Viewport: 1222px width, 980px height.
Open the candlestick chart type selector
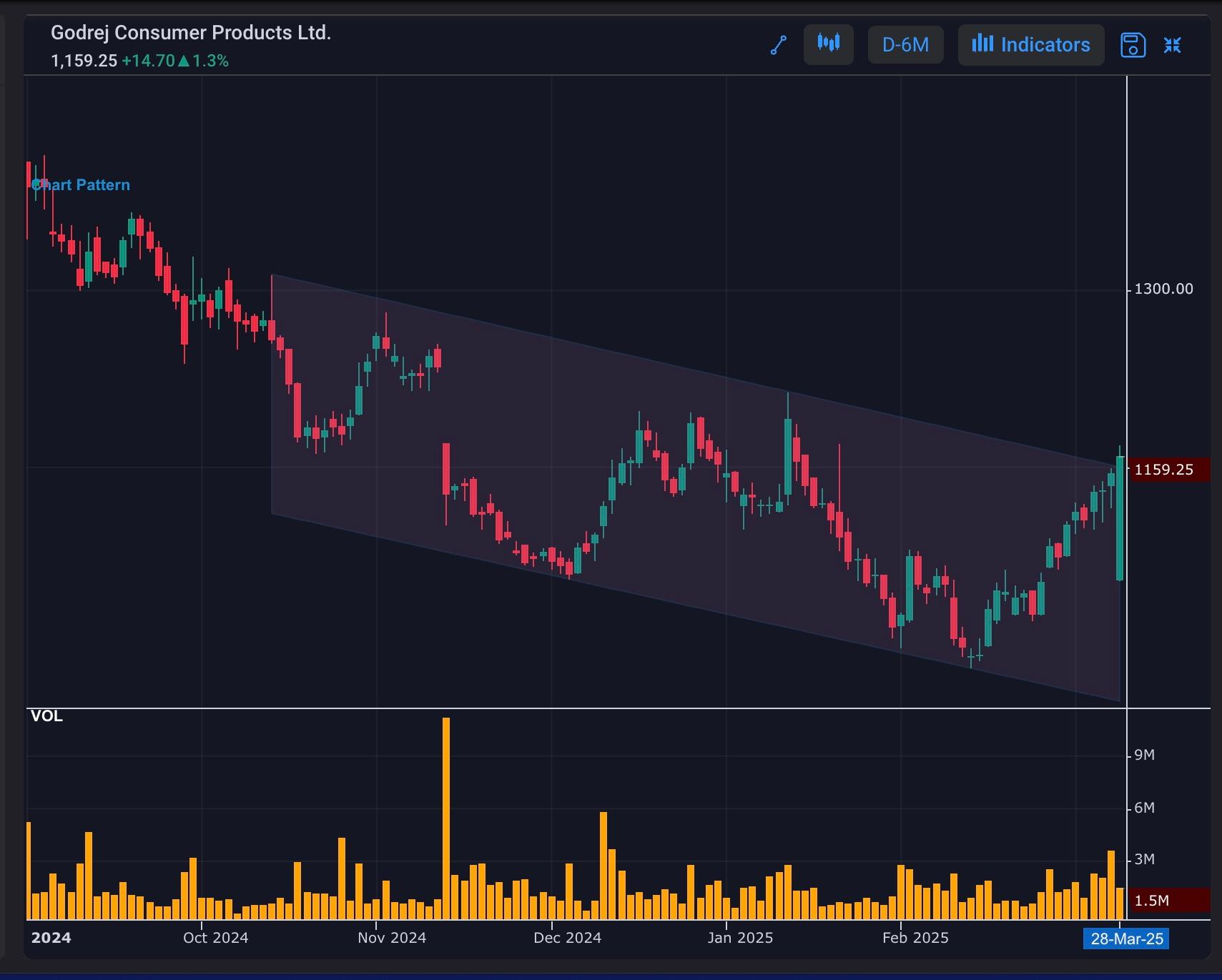[829, 44]
